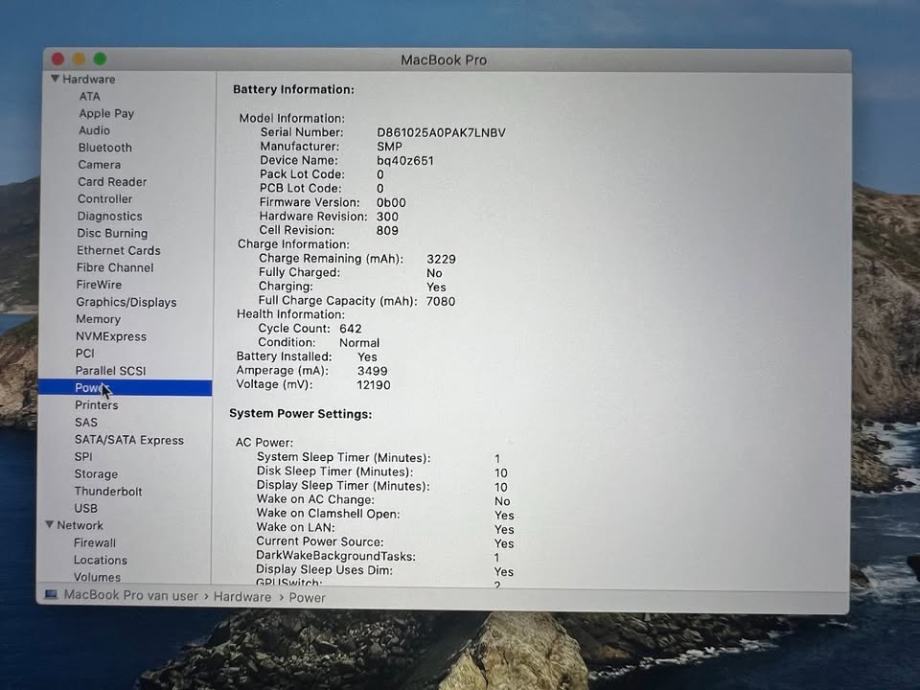The width and height of the screenshot is (920, 690).
Task: Select Parallel SCSI entry
Action: coord(110,371)
